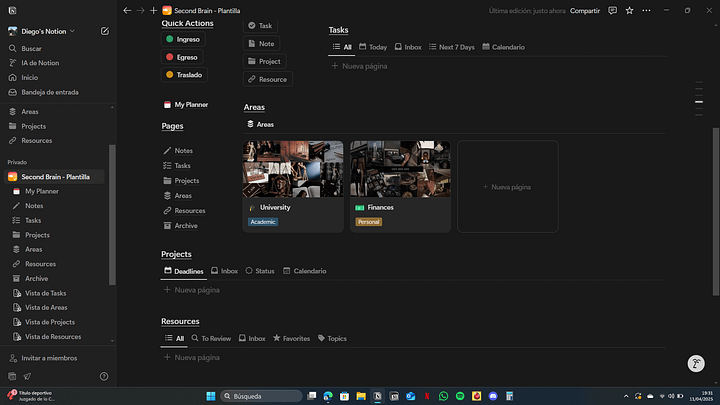720x405 pixels.
Task: Click the Project quick add button
Action: pyautogui.click(x=264, y=61)
